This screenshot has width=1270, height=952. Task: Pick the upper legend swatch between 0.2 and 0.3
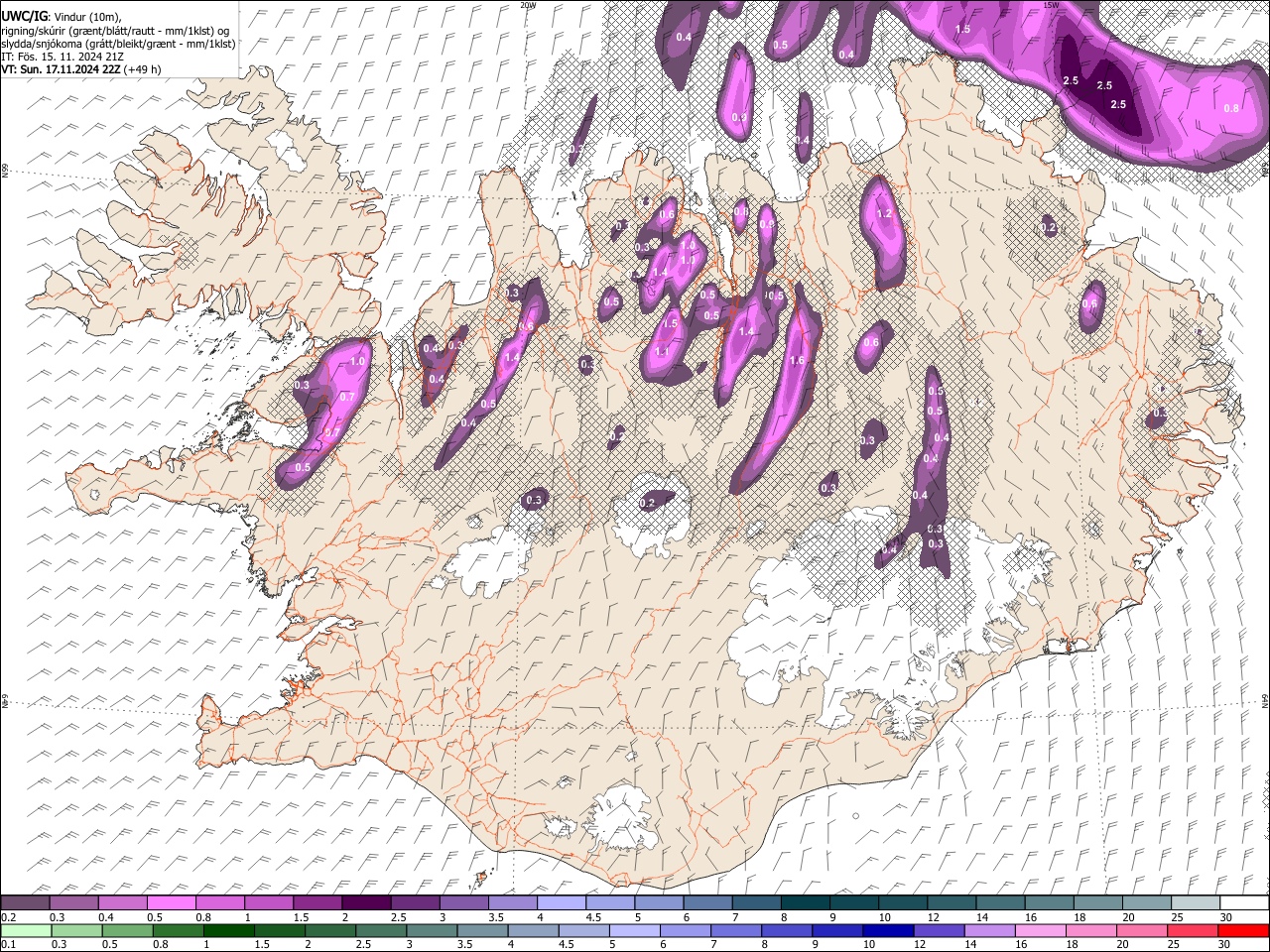click(x=26, y=903)
